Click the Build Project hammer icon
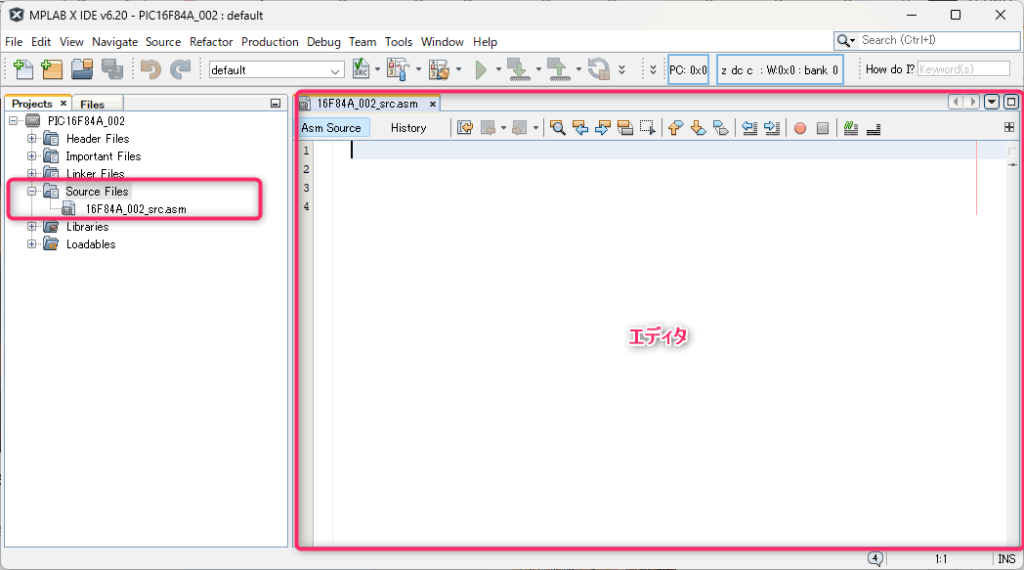Image resolution: width=1024 pixels, height=570 pixels. tap(397, 69)
